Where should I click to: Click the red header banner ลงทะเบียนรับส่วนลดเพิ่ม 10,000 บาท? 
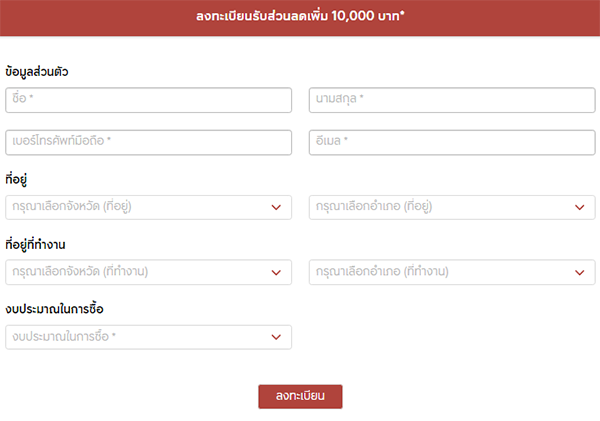[300, 17]
